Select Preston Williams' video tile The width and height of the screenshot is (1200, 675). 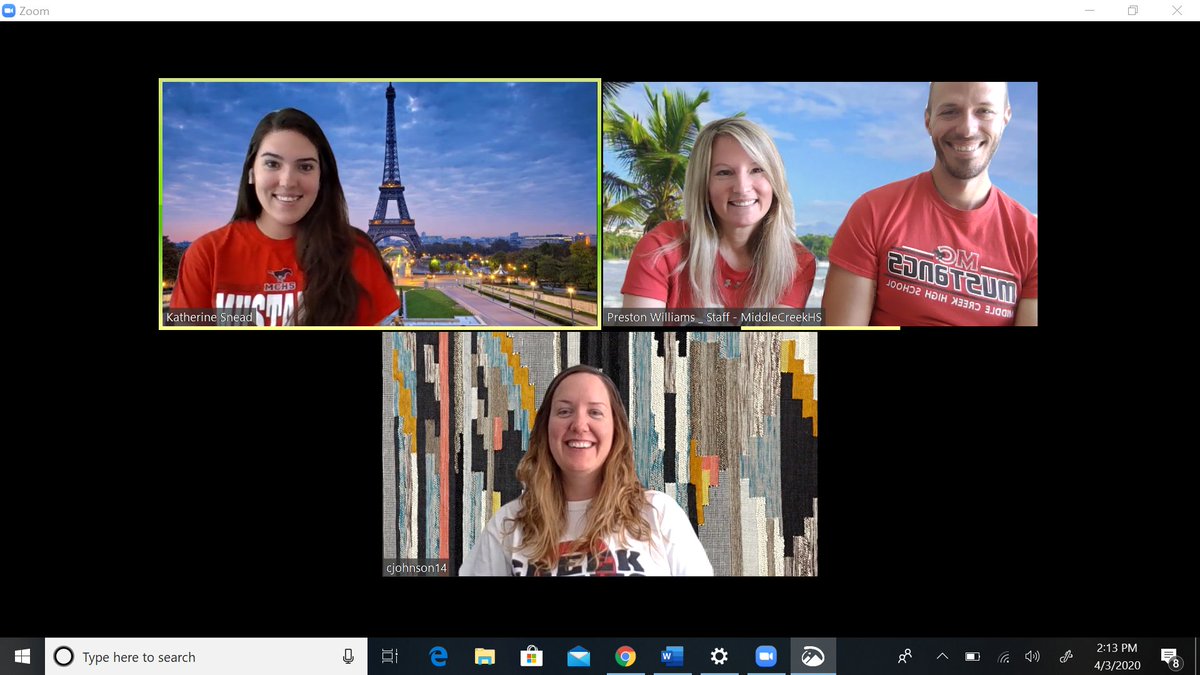click(820, 204)
